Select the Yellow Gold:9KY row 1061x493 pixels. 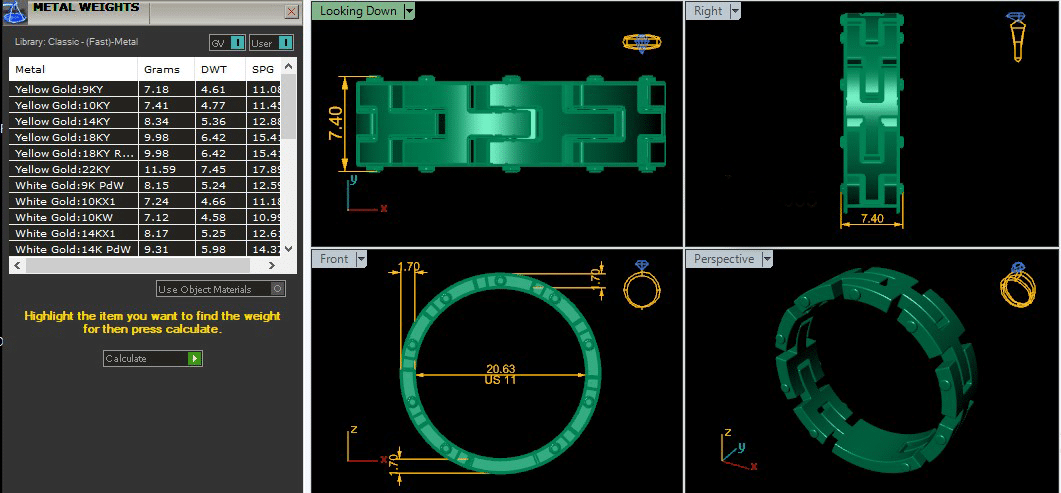[145, 89]
